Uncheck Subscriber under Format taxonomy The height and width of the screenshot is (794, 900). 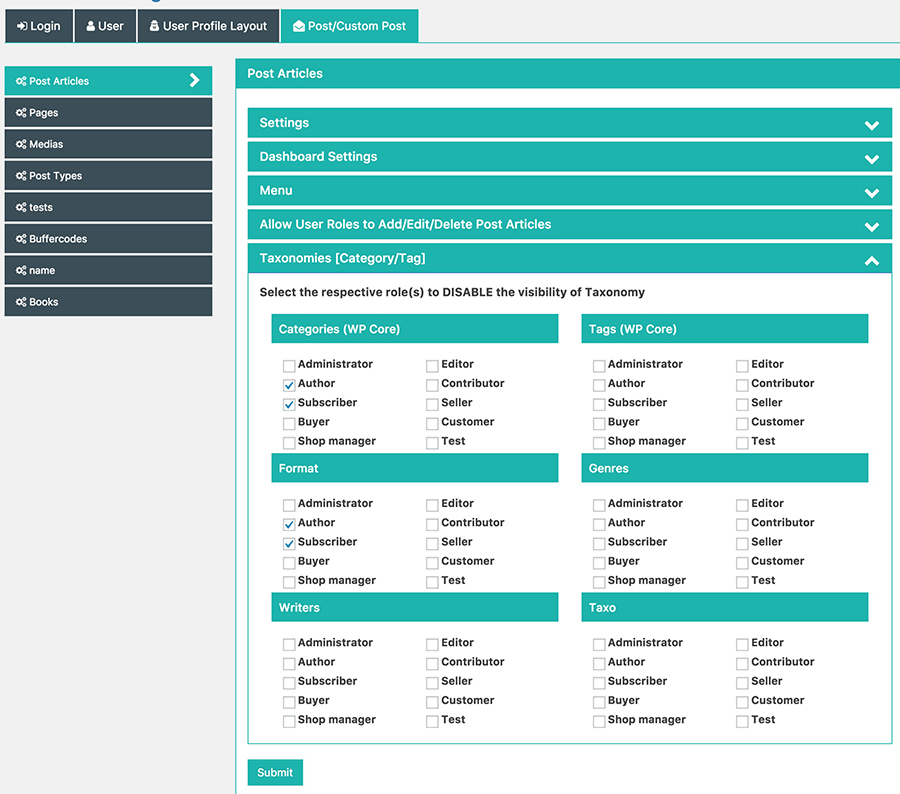click(289, 544)
